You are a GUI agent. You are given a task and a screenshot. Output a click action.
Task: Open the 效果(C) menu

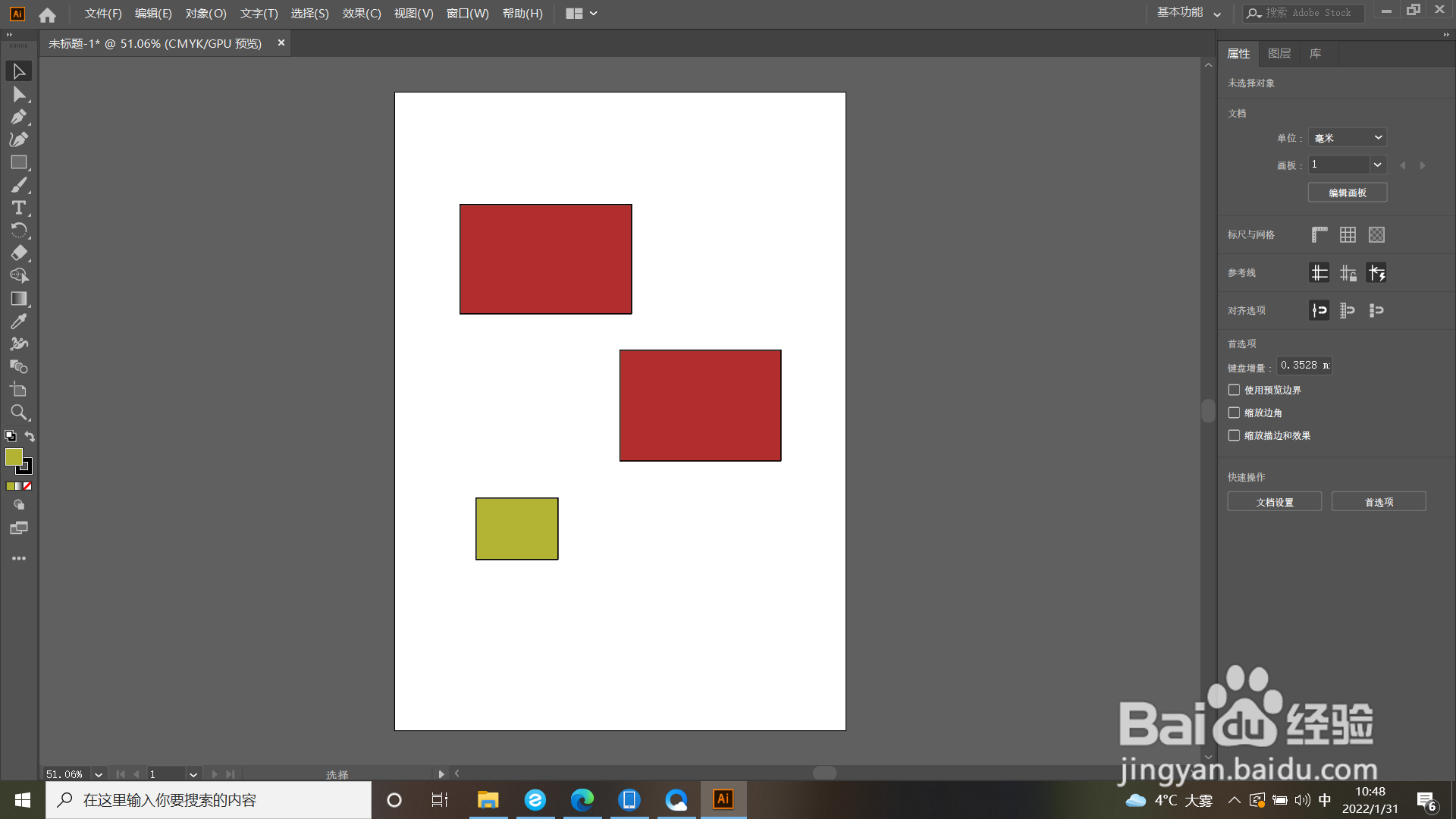pyautogui.click(x=361, y=14)
